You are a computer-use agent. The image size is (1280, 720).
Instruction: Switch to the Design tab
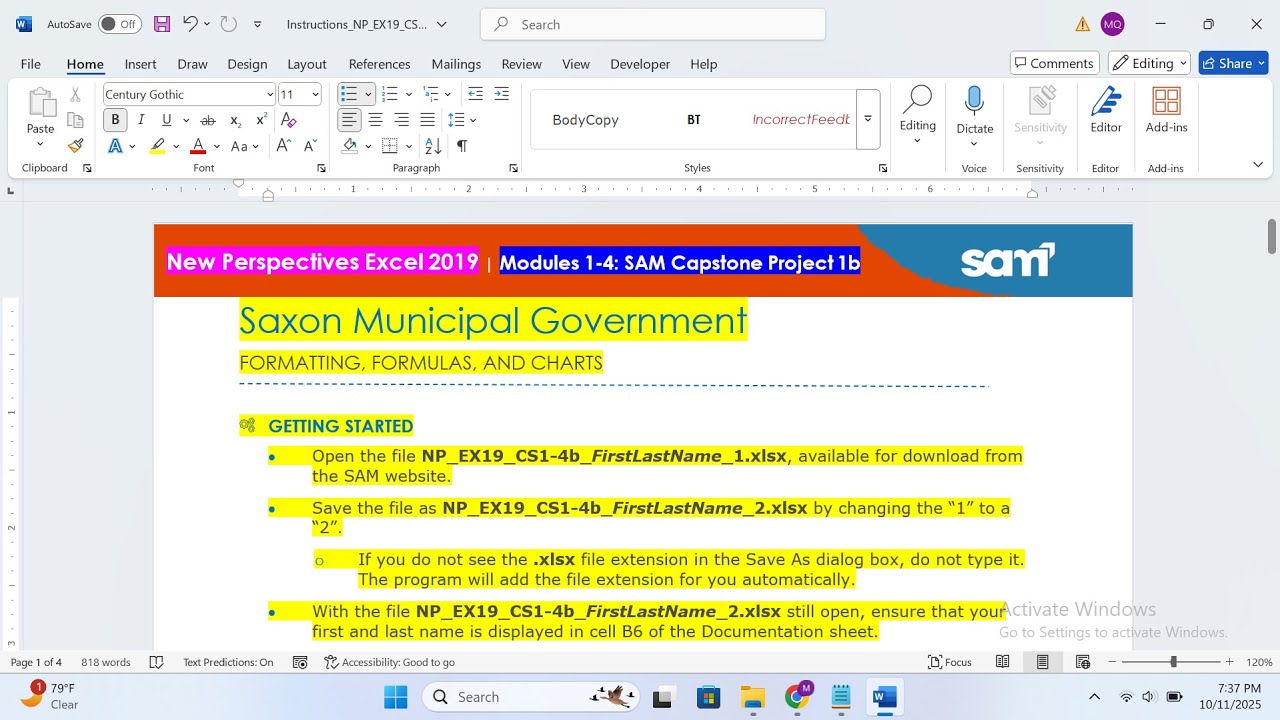pyautogui.click(x=247, y=64)
